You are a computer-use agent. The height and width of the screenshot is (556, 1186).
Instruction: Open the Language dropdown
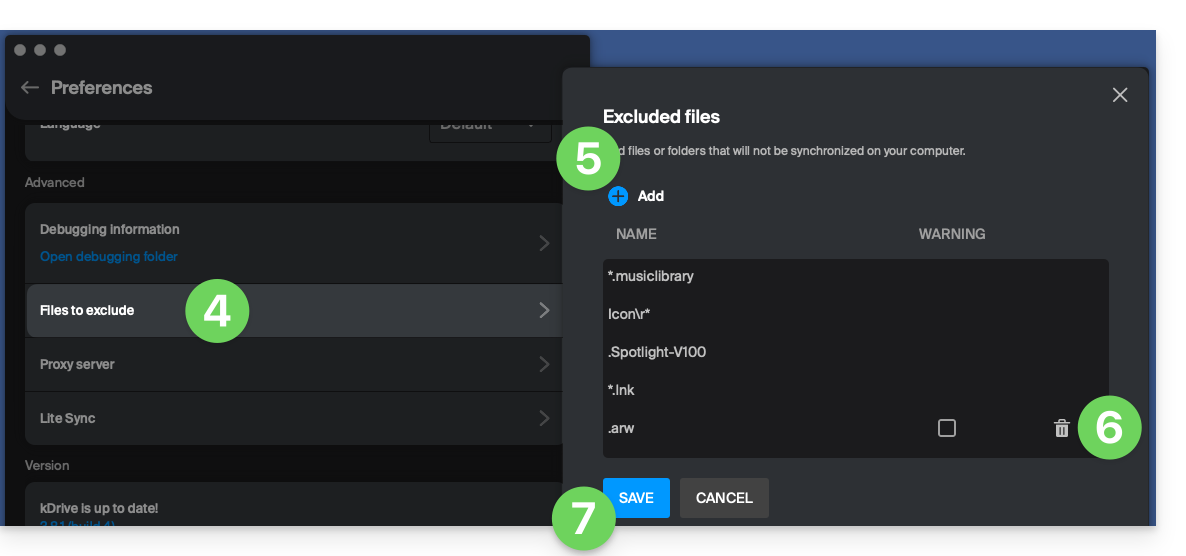pyautogui.click(x=490, y=127)
